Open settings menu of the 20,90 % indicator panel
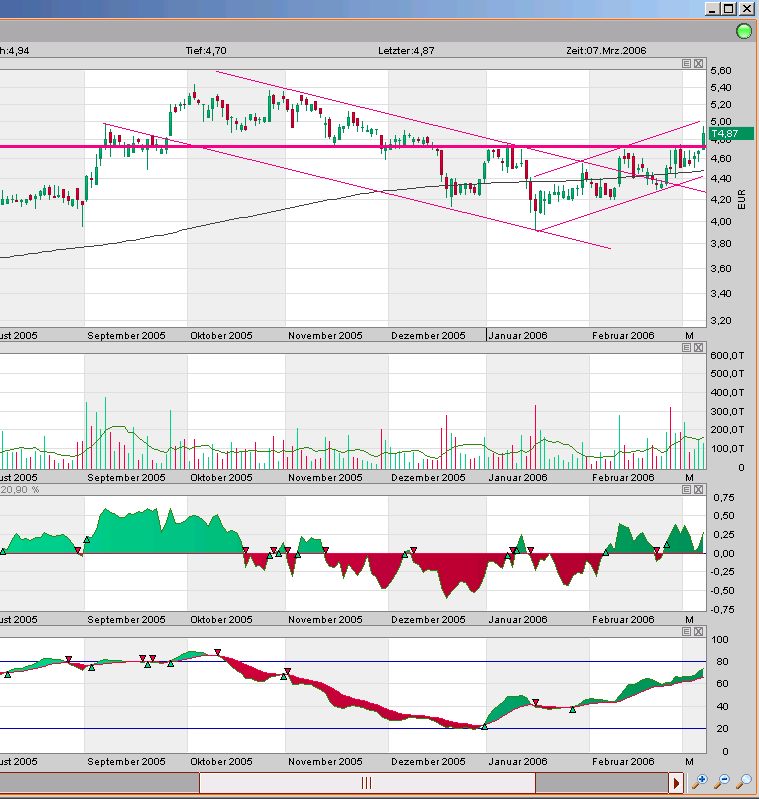 tap(687, 489)
